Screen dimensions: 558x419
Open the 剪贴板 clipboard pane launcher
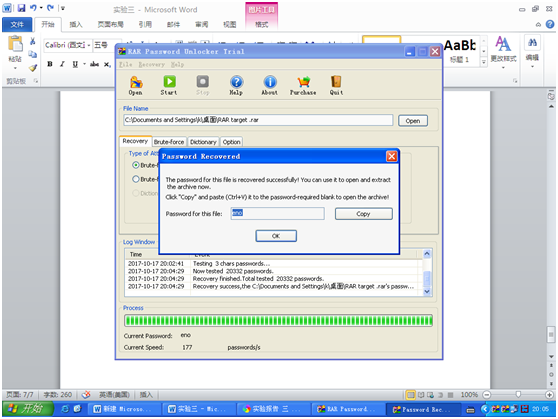[36, 81]
